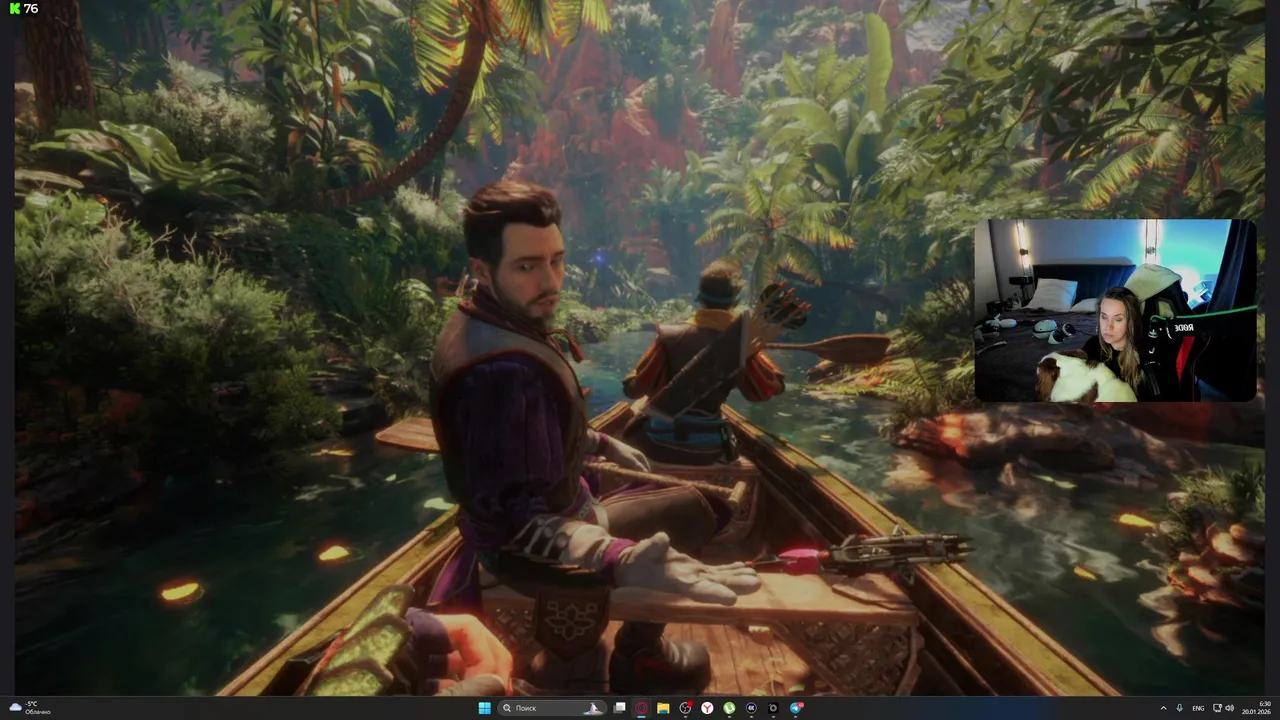Image resolution: width=1280 pixels, height=720 pixels.
Task: Switch to the Opera GX browser
Action: [641, 708]
